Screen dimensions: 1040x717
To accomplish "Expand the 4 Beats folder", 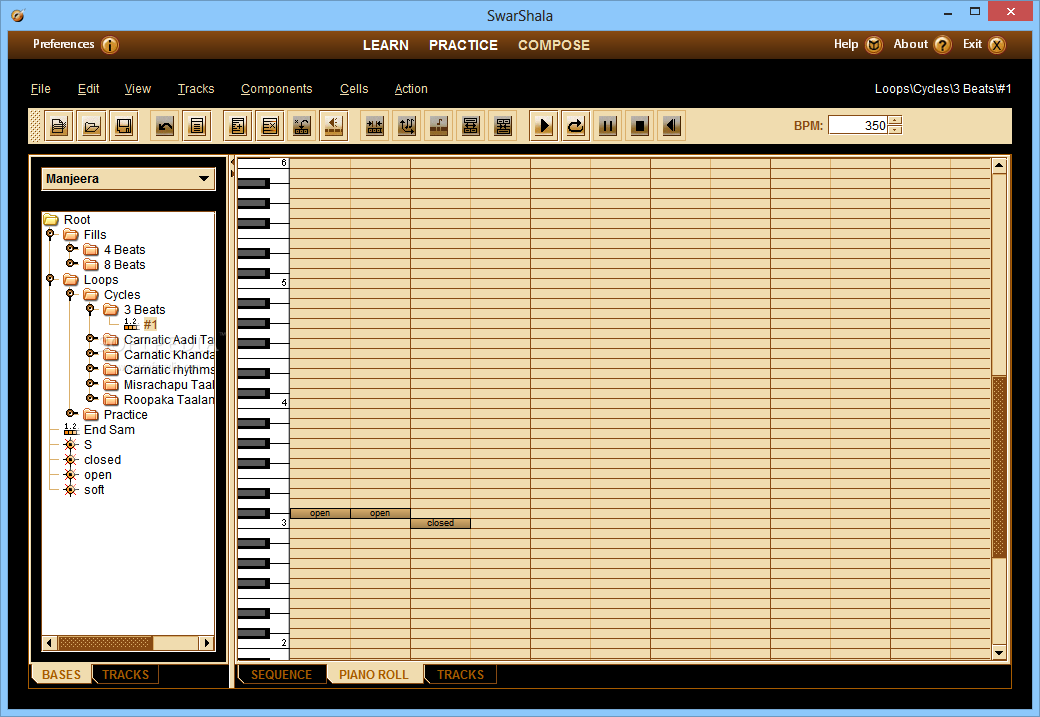I will 71,249.
